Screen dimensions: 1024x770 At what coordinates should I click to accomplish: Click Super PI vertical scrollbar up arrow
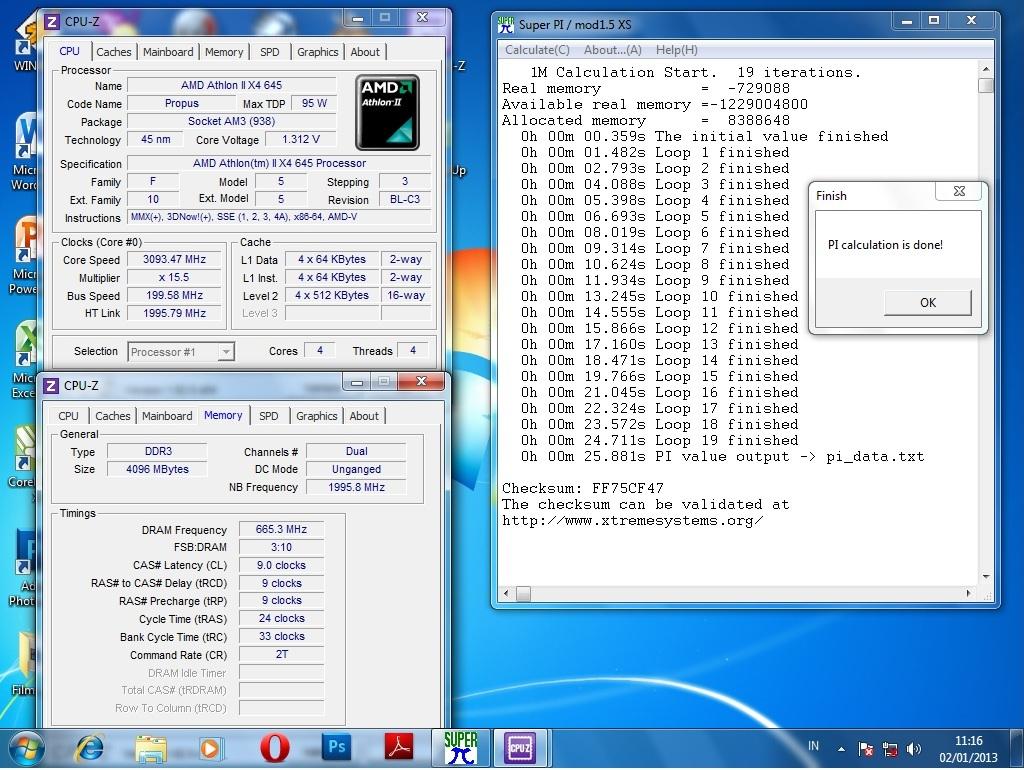click(985, 69)
